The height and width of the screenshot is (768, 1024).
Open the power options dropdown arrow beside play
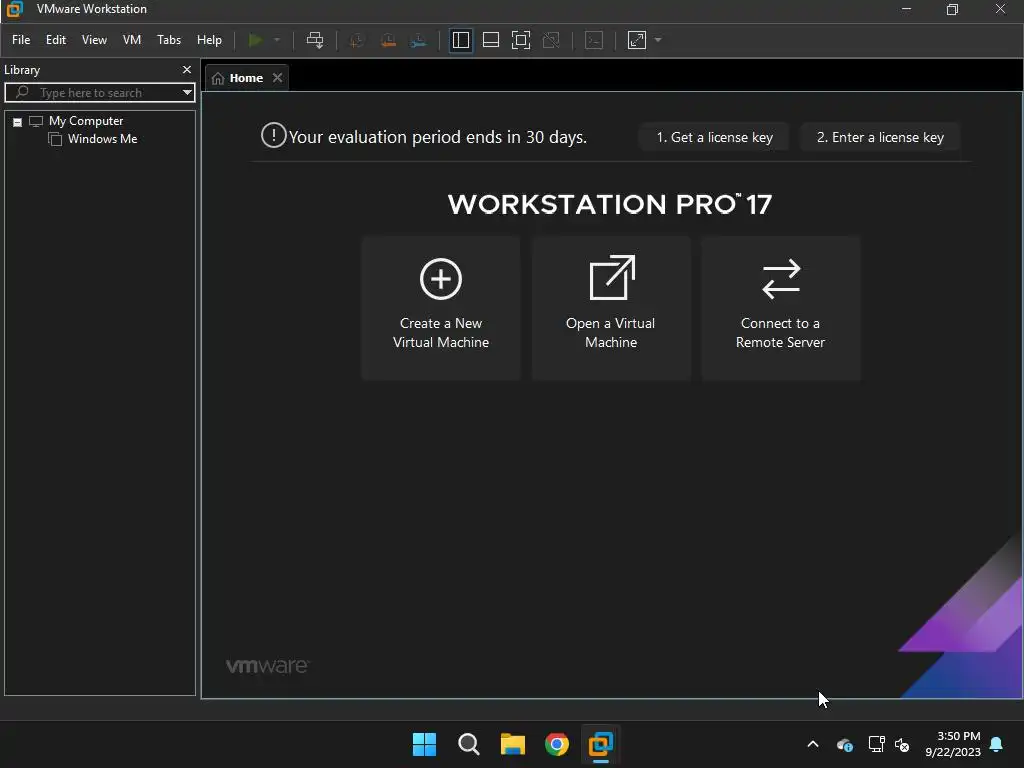pyautogui.click(x=277, y=40)
